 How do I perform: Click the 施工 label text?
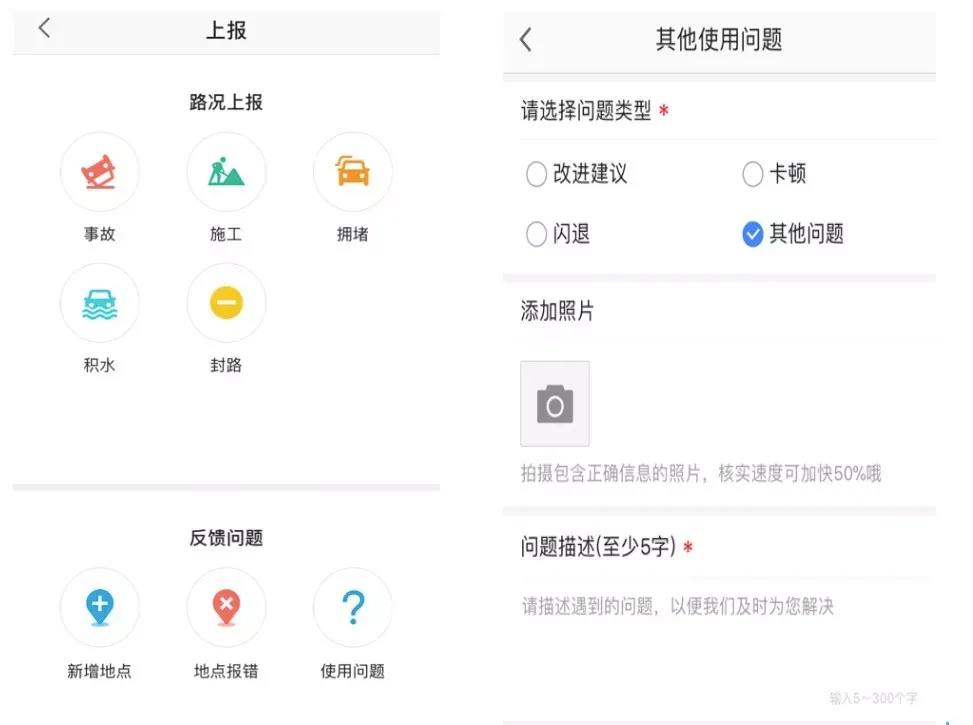(226, 234)
